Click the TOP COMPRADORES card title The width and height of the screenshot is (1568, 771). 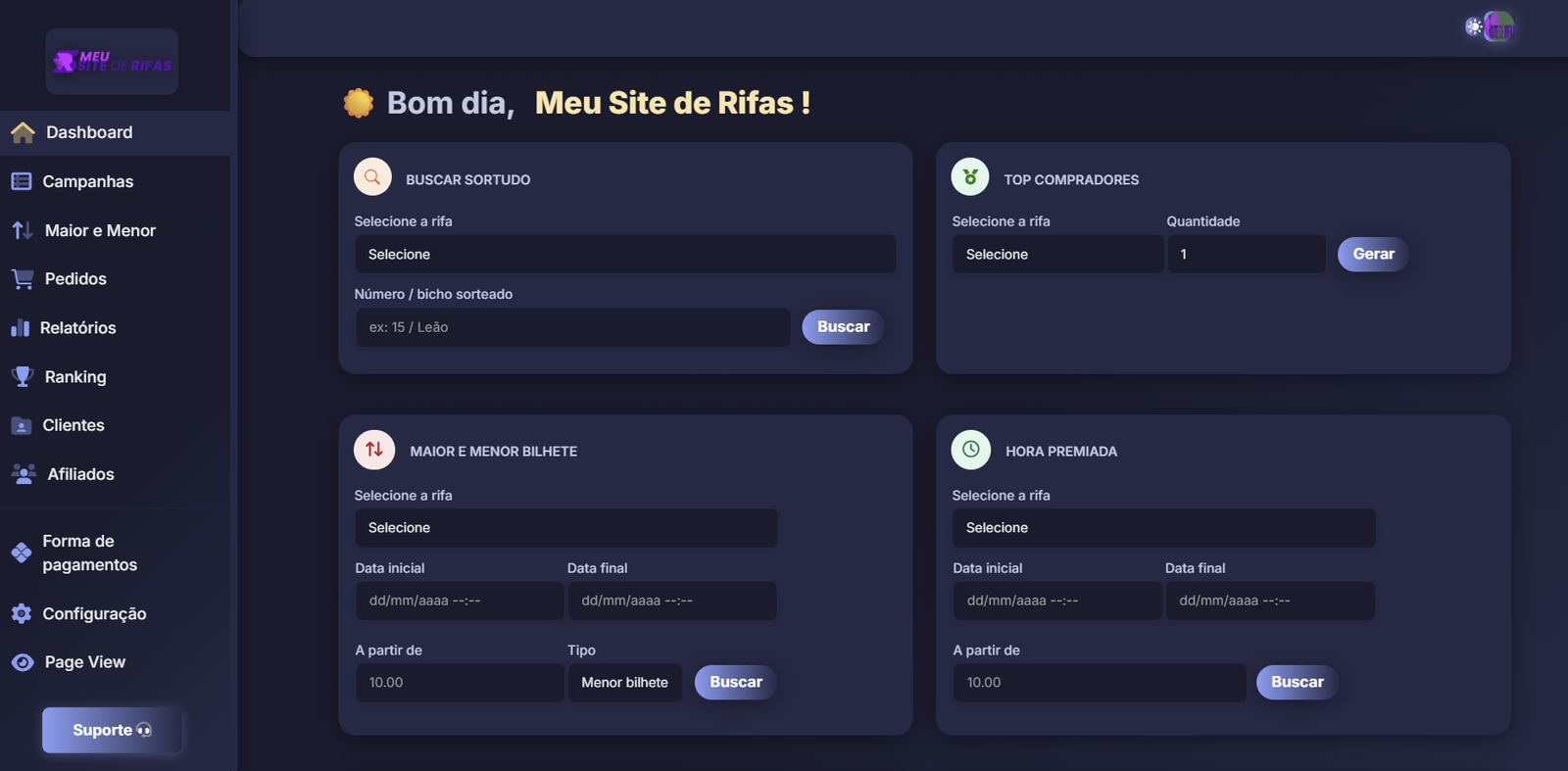(1071, 180)
